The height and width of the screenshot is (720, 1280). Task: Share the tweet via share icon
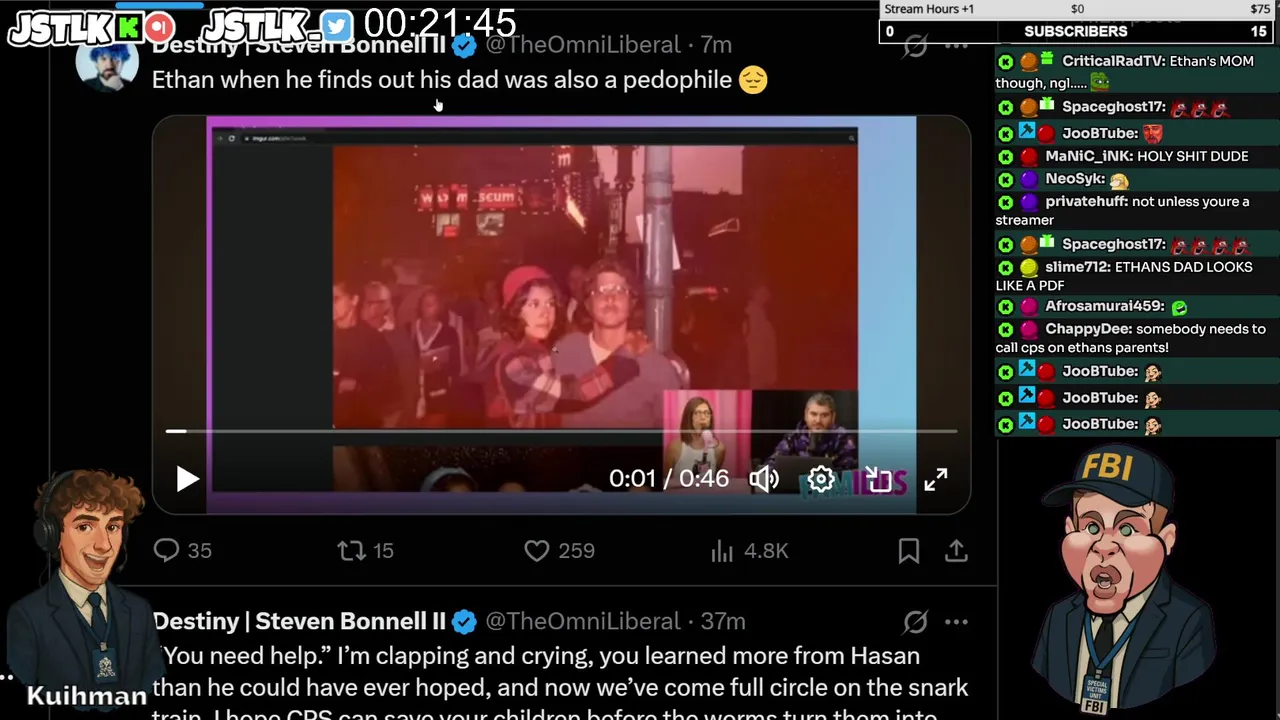click(x=956, y=550)
